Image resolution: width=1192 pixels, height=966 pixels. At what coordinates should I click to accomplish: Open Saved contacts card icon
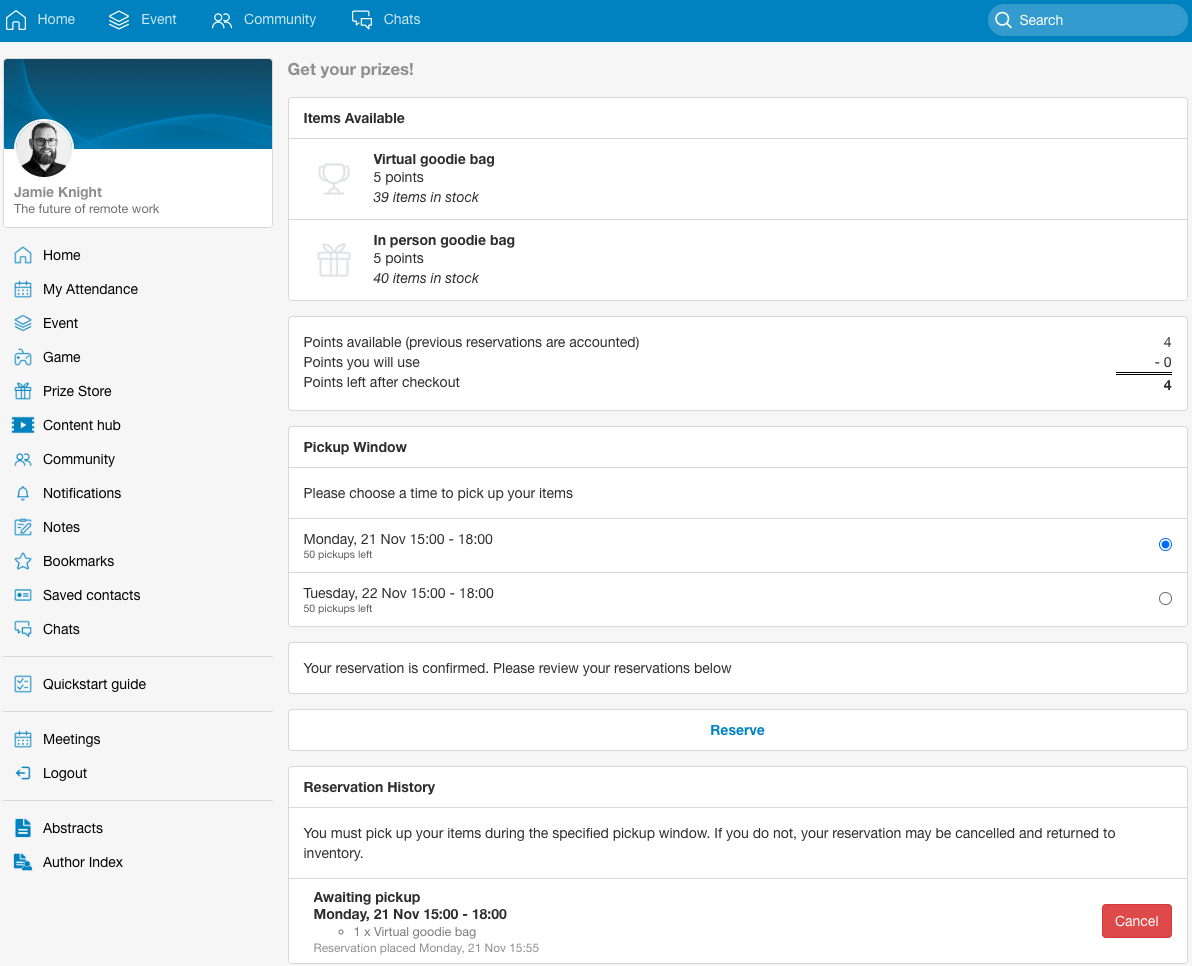coord(23,595)
